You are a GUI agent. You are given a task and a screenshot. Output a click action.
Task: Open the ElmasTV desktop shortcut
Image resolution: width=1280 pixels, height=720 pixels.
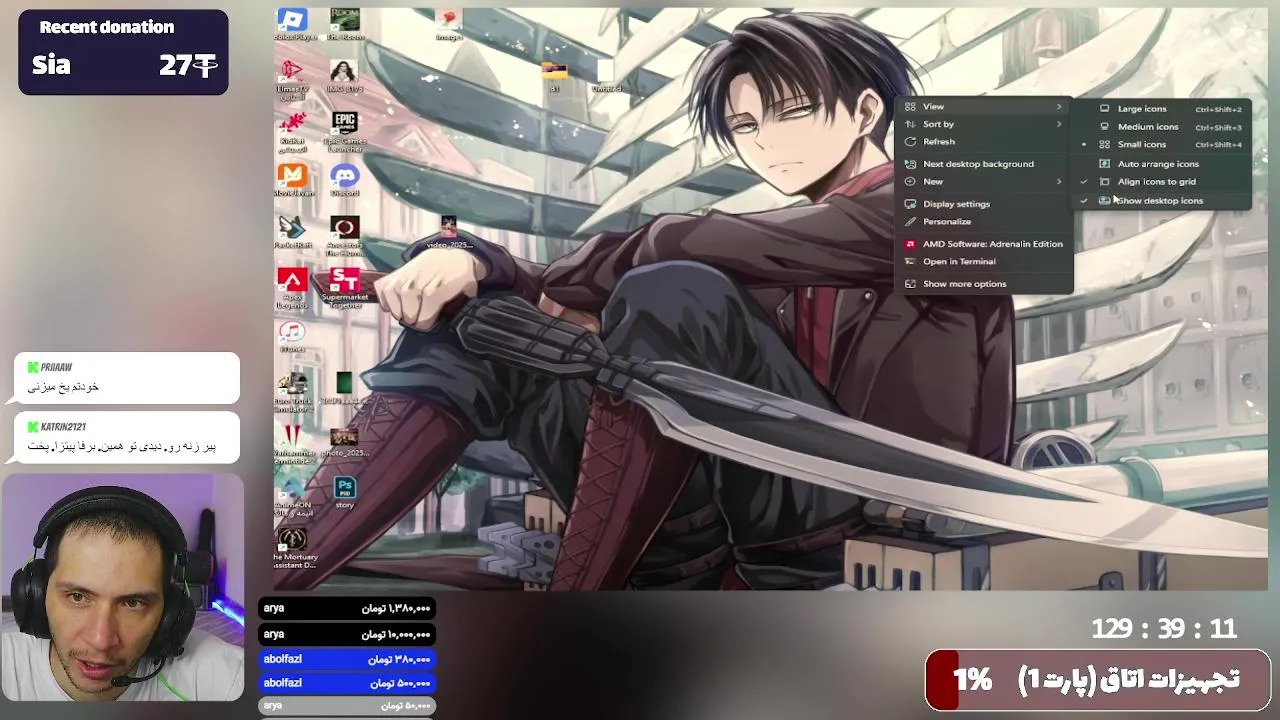pyautogui.click(x=292, y=78)
